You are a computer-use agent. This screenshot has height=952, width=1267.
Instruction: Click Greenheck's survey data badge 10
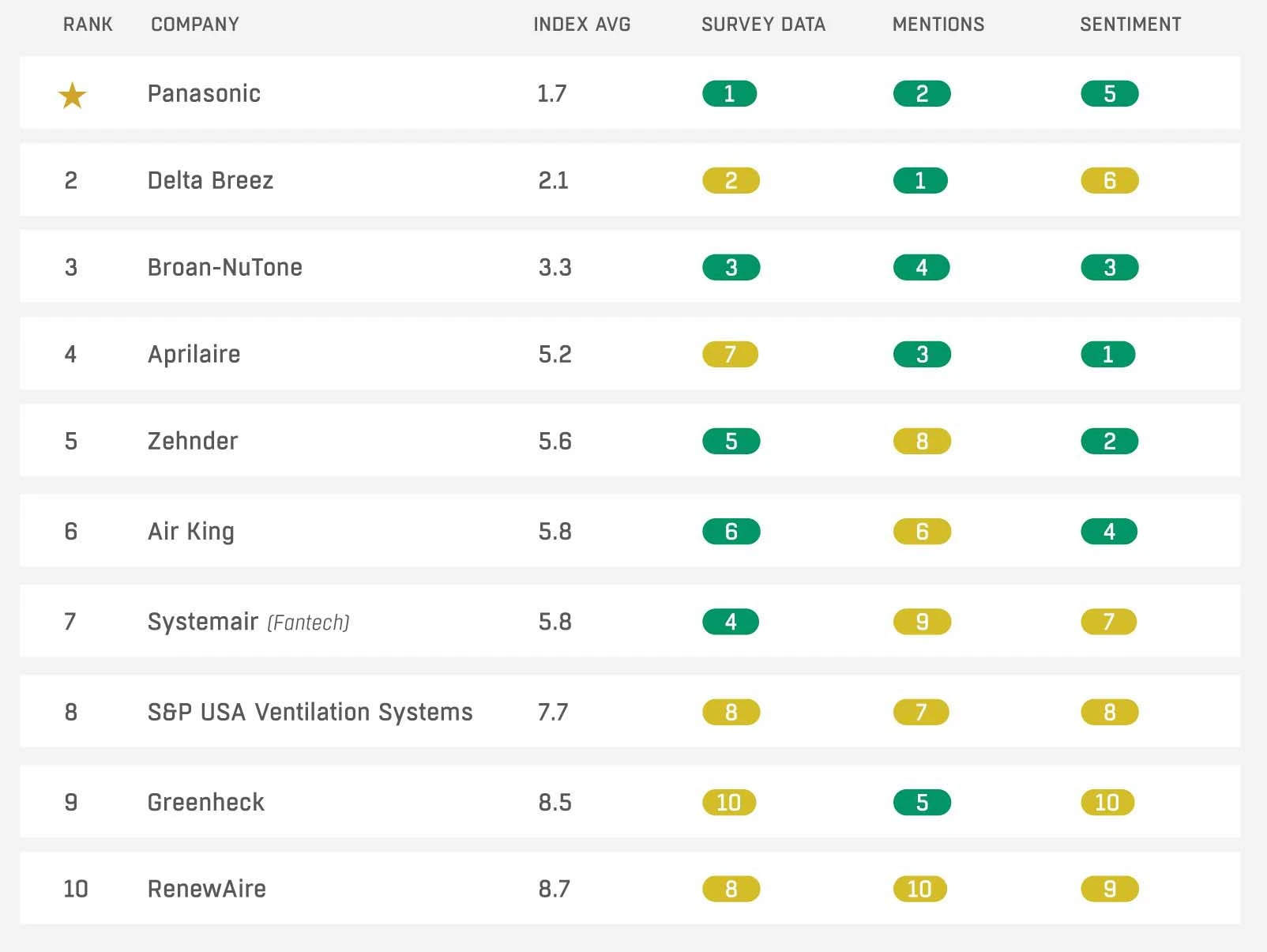[x=729, y=803]
